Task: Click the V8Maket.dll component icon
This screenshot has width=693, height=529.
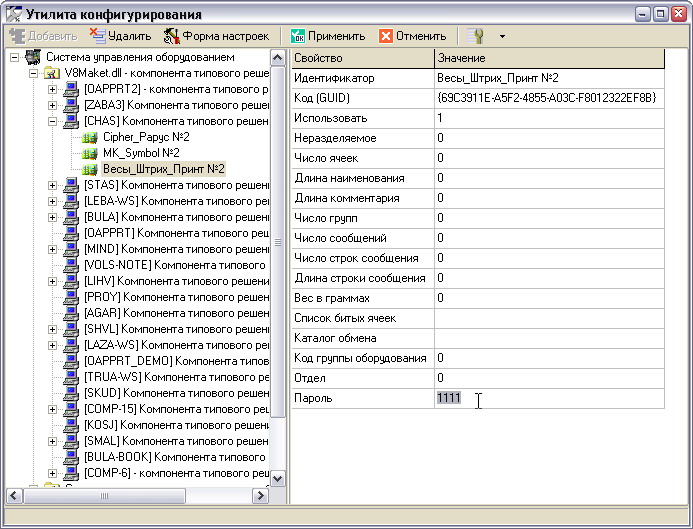Action: click(x=51, y=73)
